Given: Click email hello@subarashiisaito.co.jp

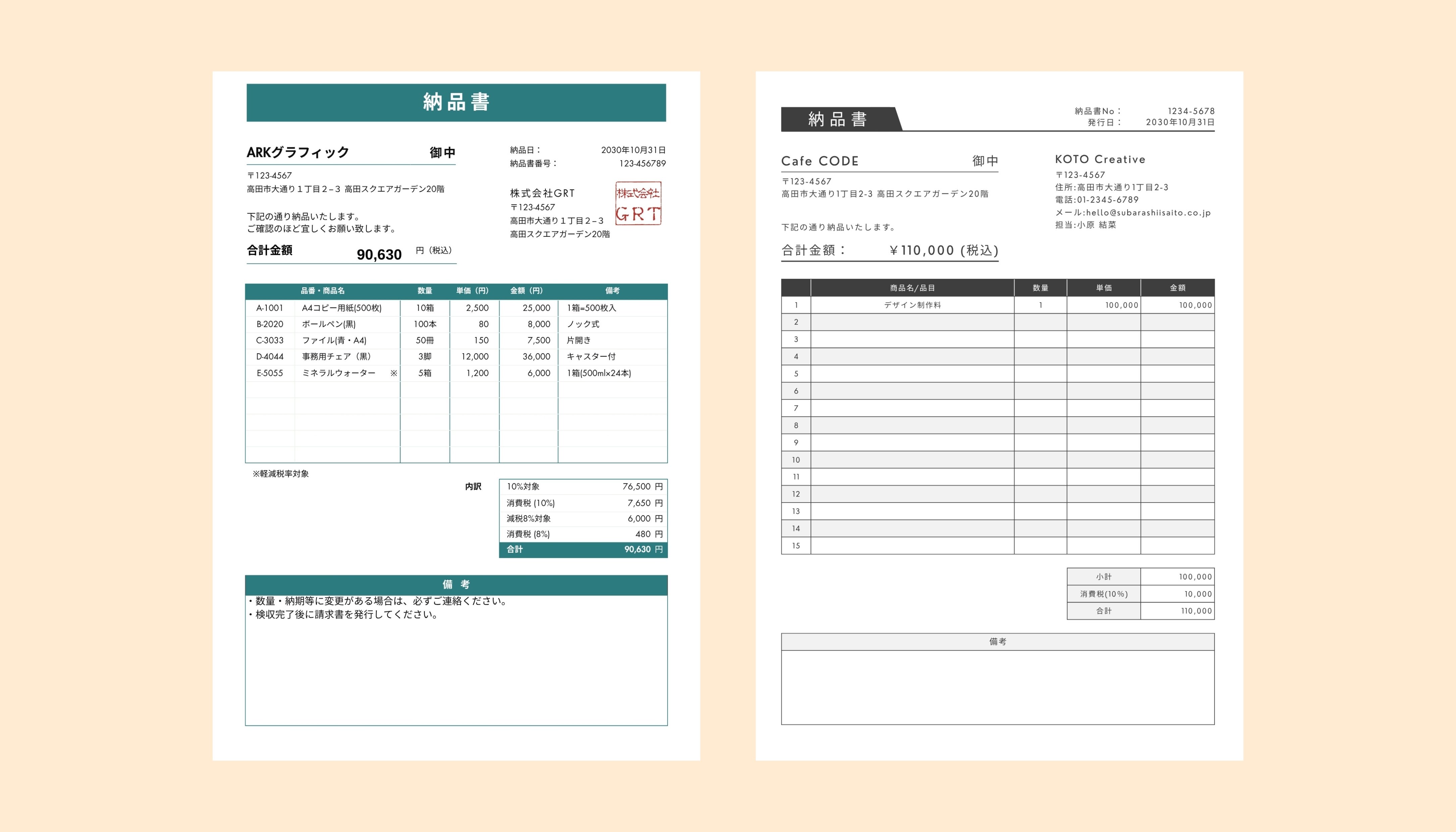Looking at the screenshot, I should 1148,213.
